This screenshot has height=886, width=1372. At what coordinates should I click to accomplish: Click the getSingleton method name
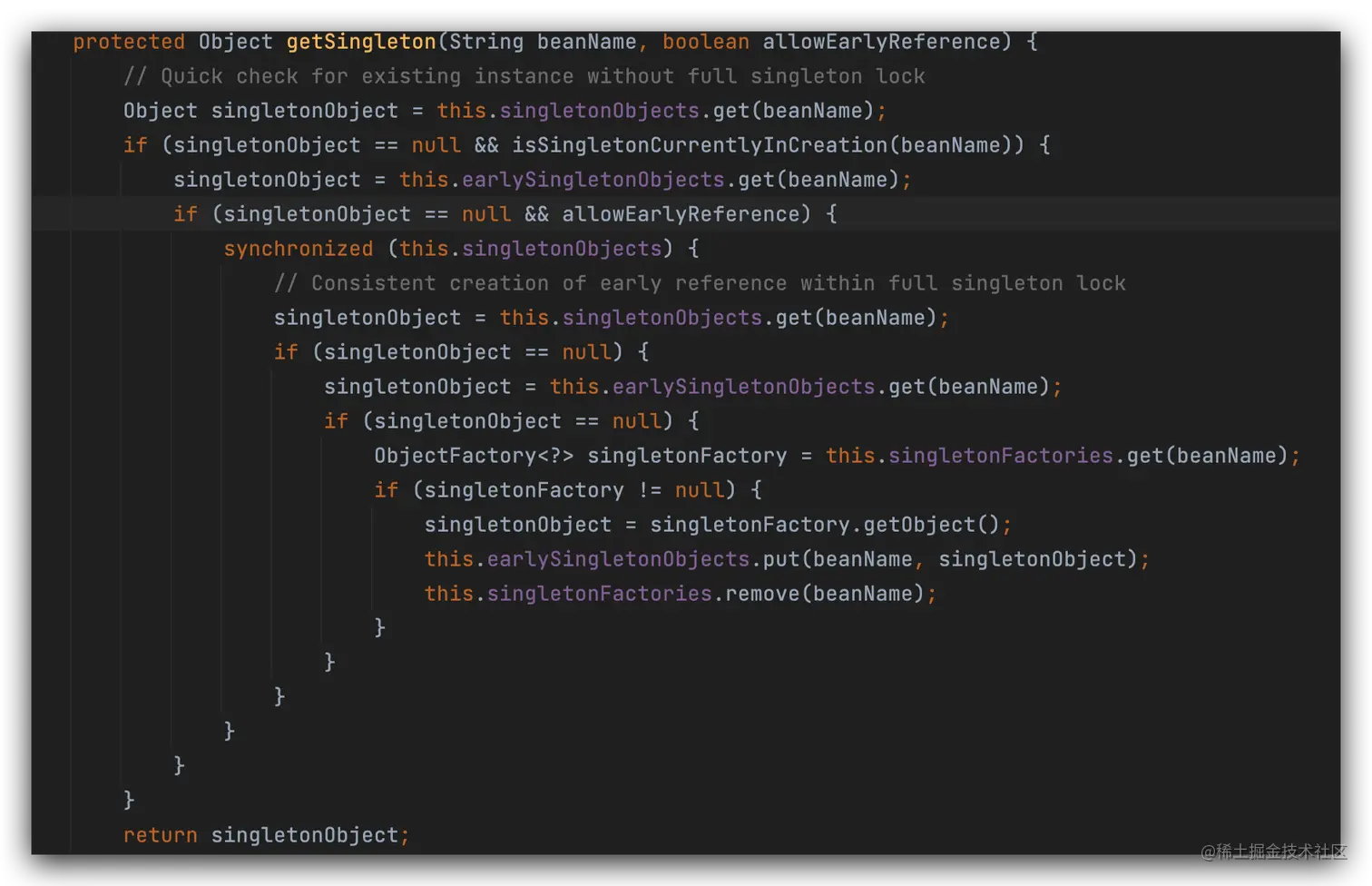[x=361, y=42]
